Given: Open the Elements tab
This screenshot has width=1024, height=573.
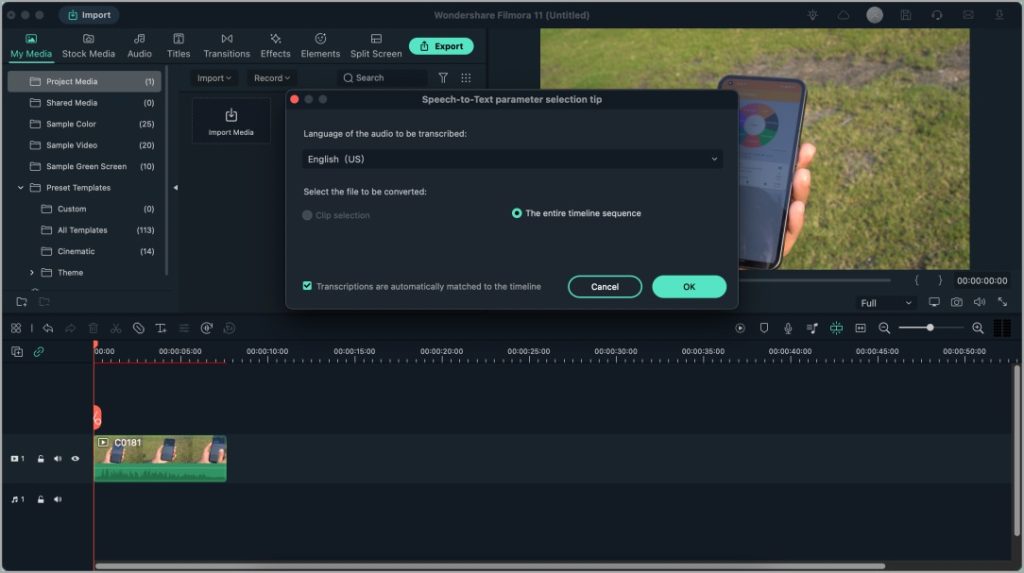Looking at the screenshot, I should [320, 46].
